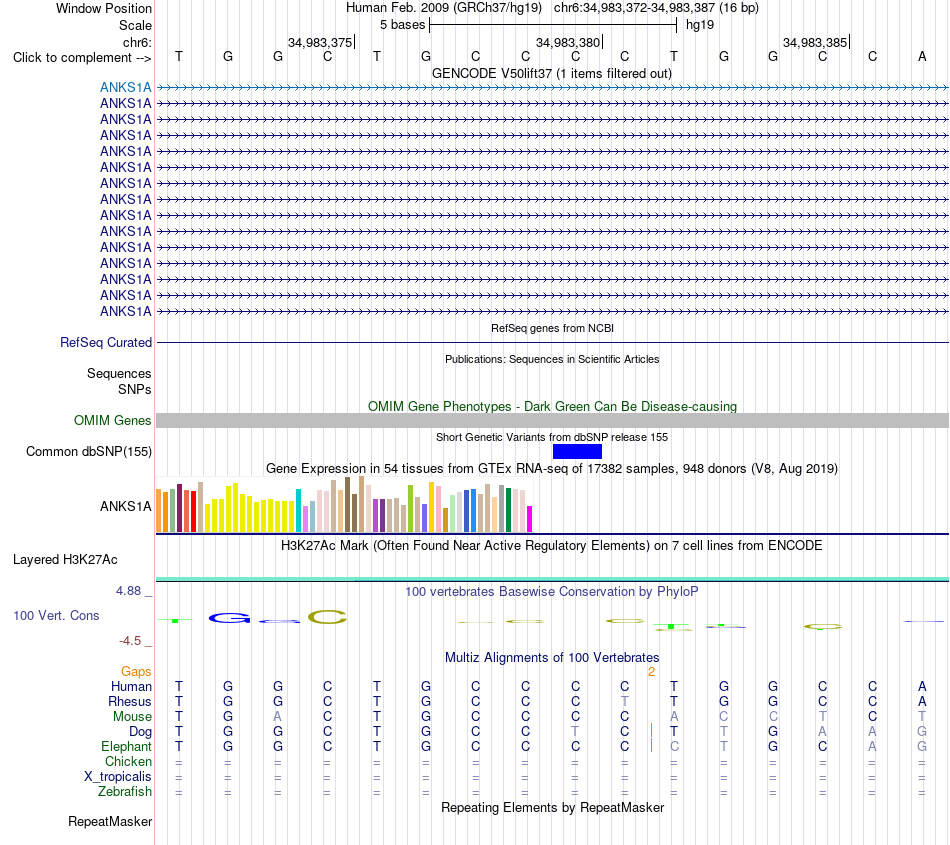The height and width of the screenshot is (845, 950).
Task: Click the RepeatMasker track label
Action: (x=110, y=821)
